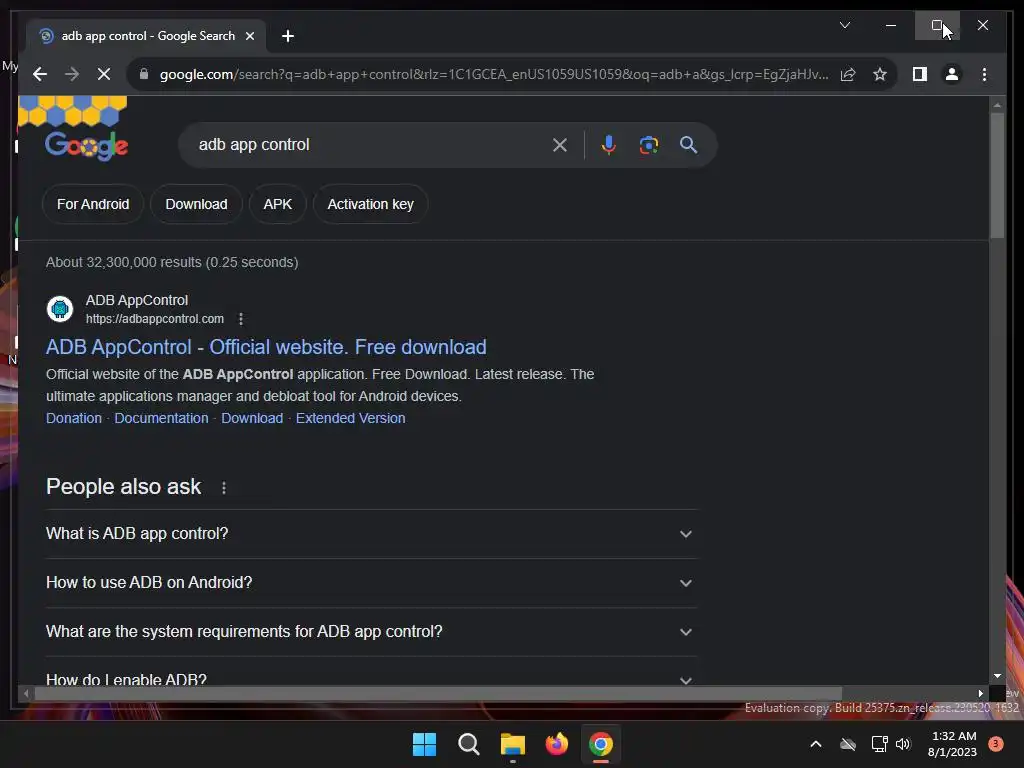Open the Chrome three-dot menu
Viewport: 1024px width, 768px height.
tap(984, 74)
